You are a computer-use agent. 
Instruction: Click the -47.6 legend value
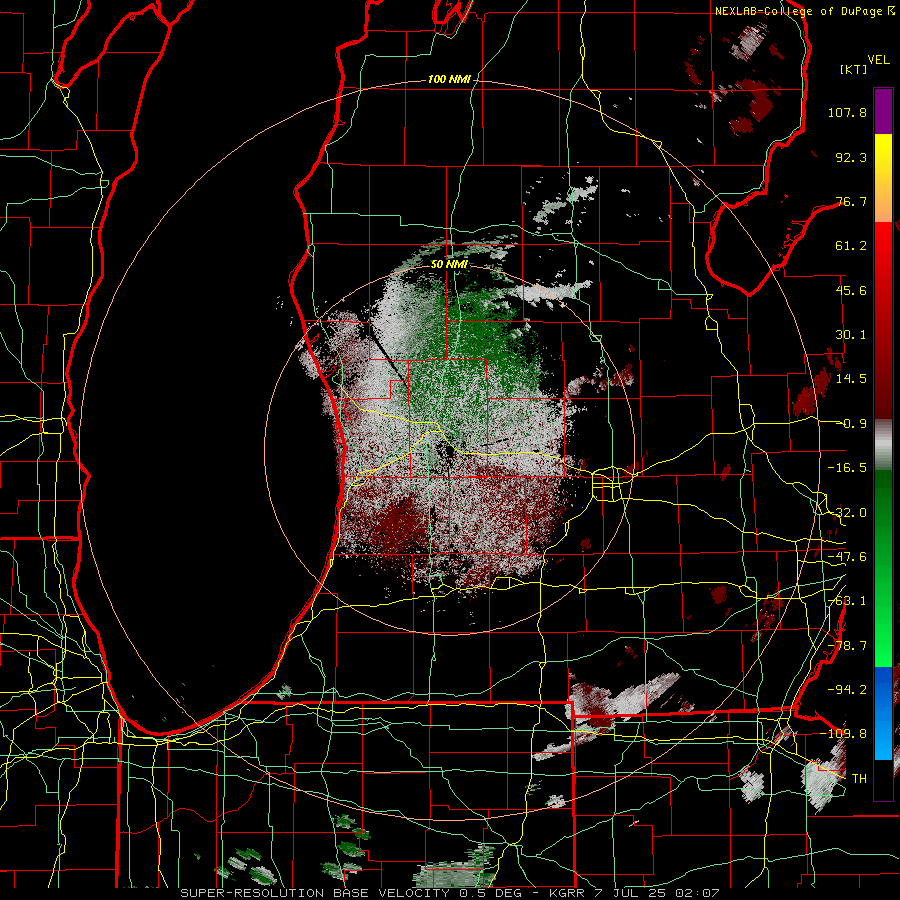point(847,557)
